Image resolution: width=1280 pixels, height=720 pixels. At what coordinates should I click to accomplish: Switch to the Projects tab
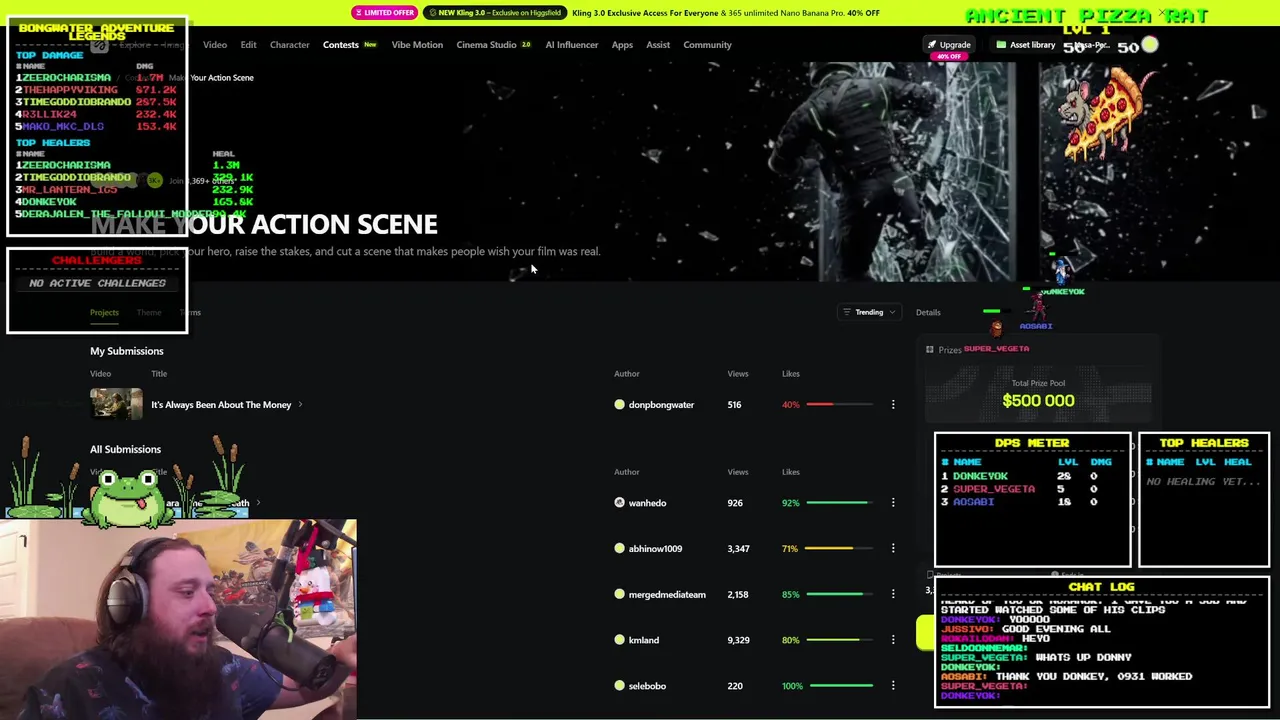coord(104,313)
